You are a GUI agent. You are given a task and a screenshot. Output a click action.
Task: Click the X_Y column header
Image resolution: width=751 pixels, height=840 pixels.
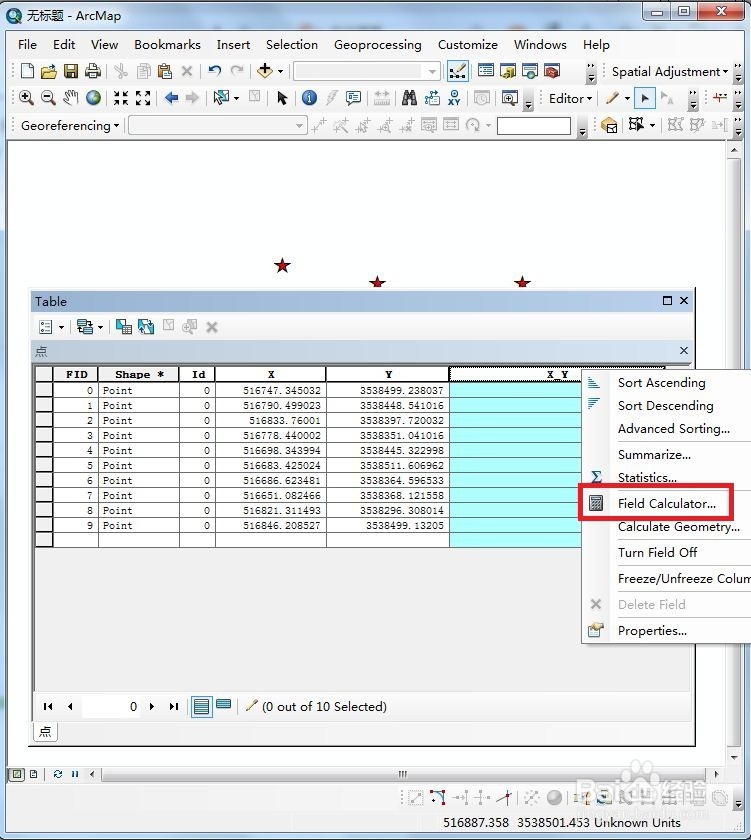point(557,374)
